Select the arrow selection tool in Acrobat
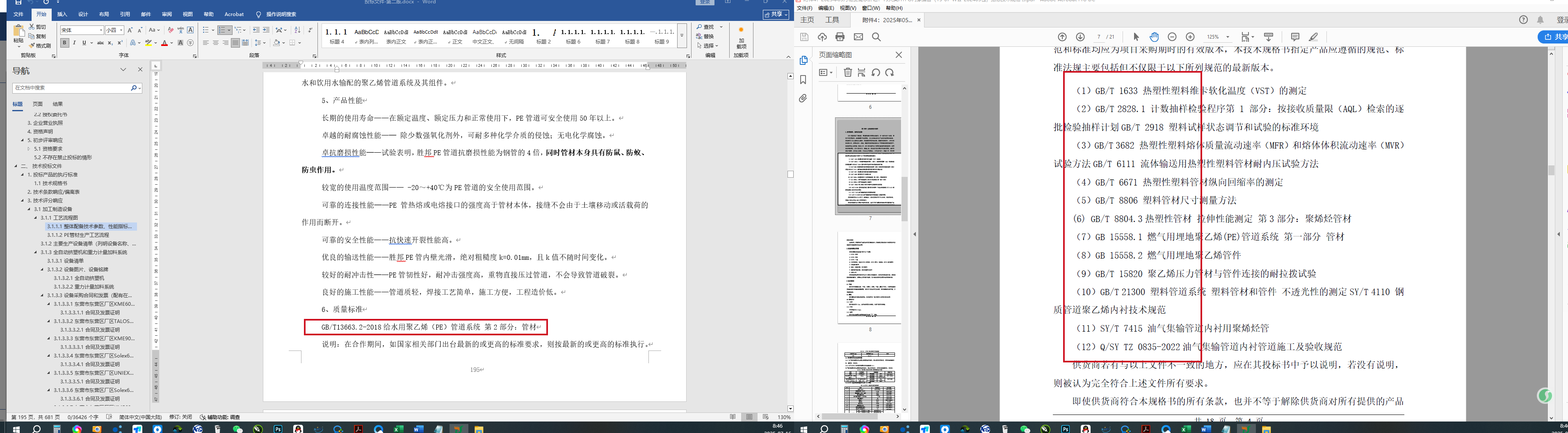The width and height of the screenshot is (1568, 433). click(1136, 37)
